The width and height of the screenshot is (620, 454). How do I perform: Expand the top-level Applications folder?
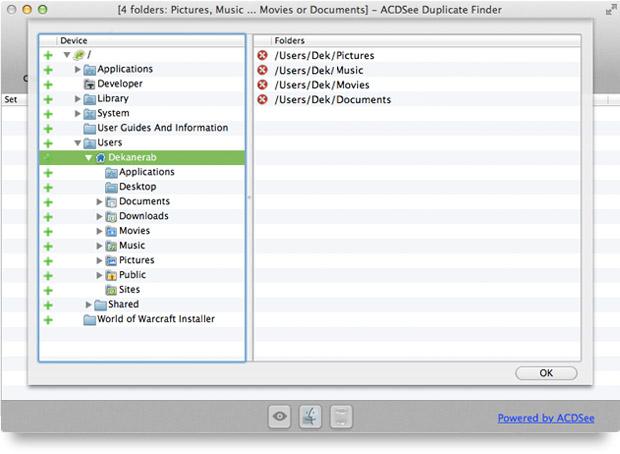coord(78,69)
